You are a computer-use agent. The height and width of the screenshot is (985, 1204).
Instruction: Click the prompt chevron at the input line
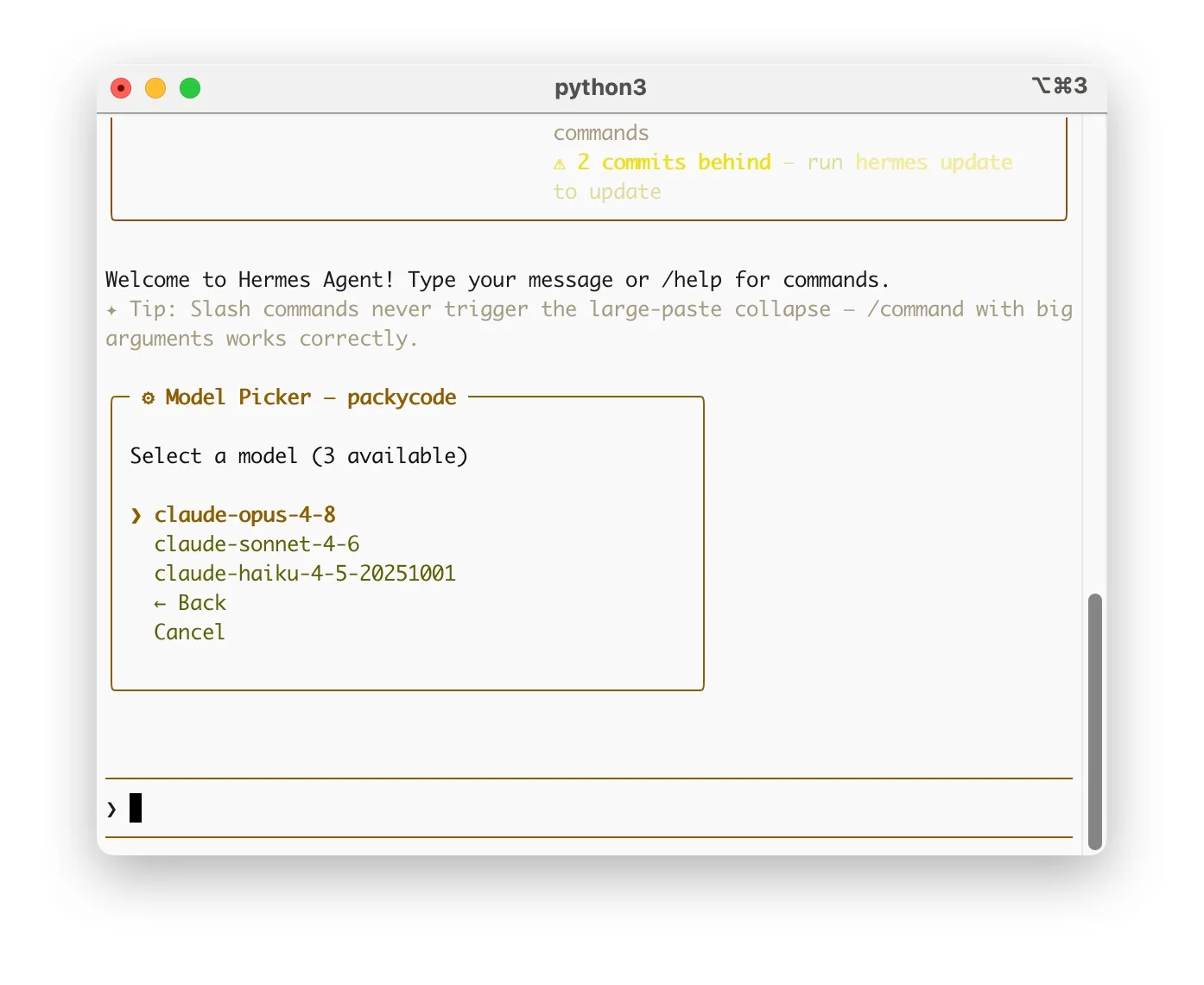[x=111, y=810]
